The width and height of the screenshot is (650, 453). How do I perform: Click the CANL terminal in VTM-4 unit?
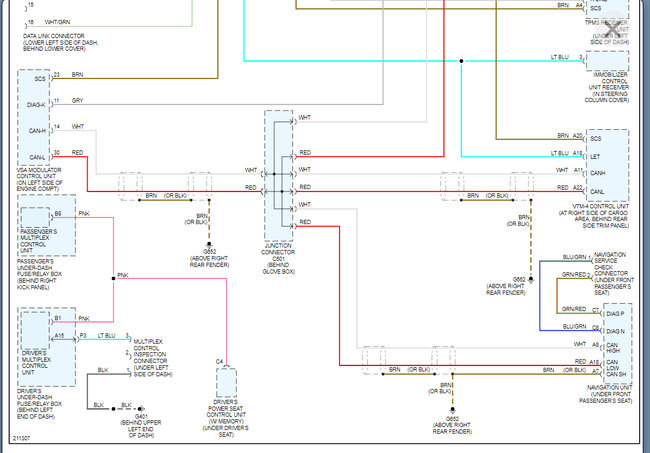point(597,192)
